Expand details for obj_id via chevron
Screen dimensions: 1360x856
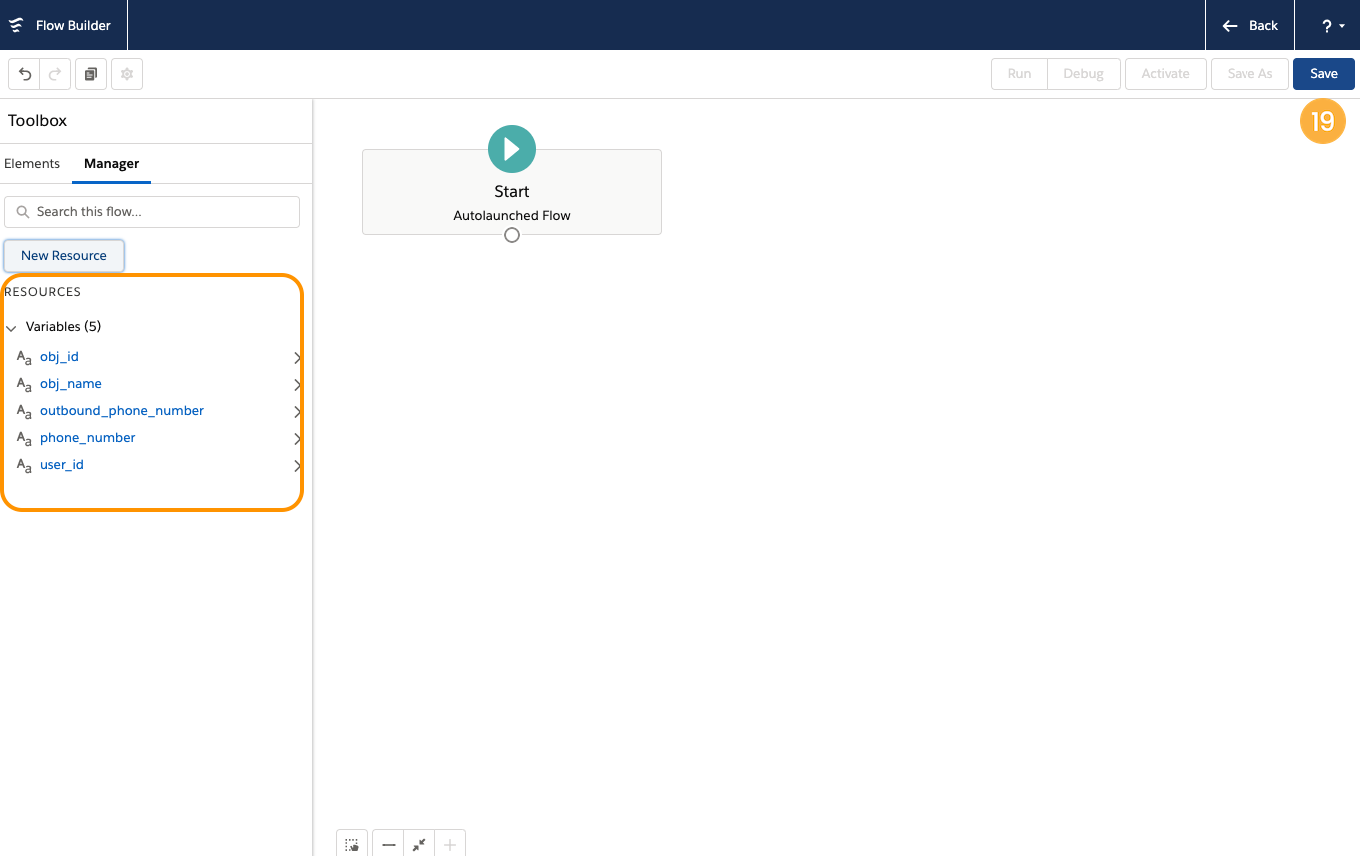pyautogui.click(x=296, y=357)
